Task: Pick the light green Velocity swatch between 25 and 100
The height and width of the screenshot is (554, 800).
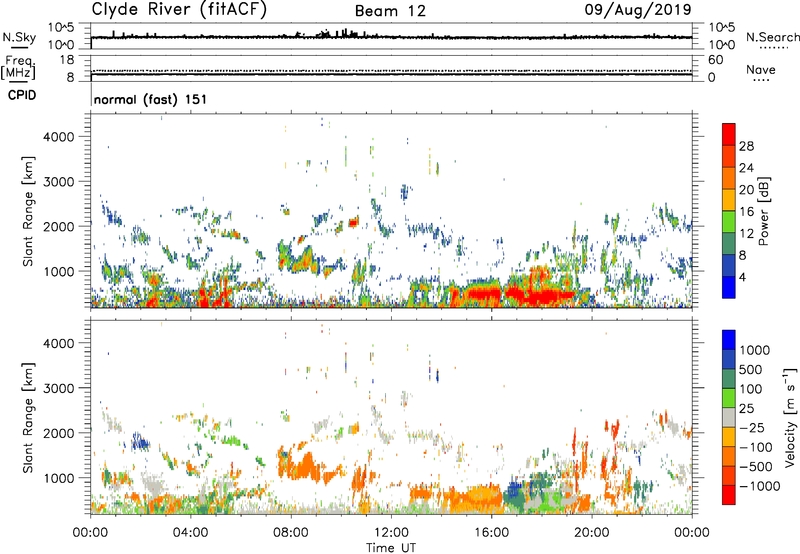Action: point(729,398)
